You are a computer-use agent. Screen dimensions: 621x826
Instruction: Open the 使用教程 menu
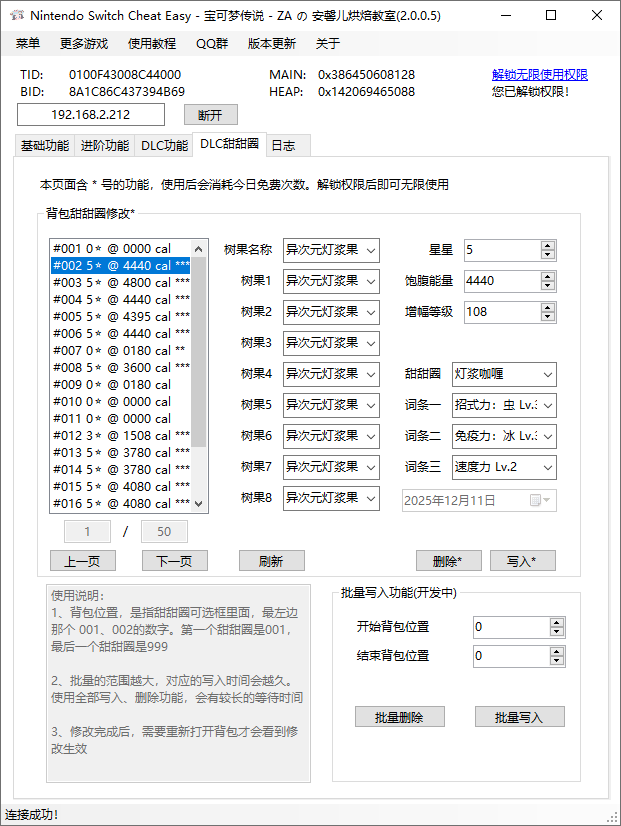tap(152, 43)
